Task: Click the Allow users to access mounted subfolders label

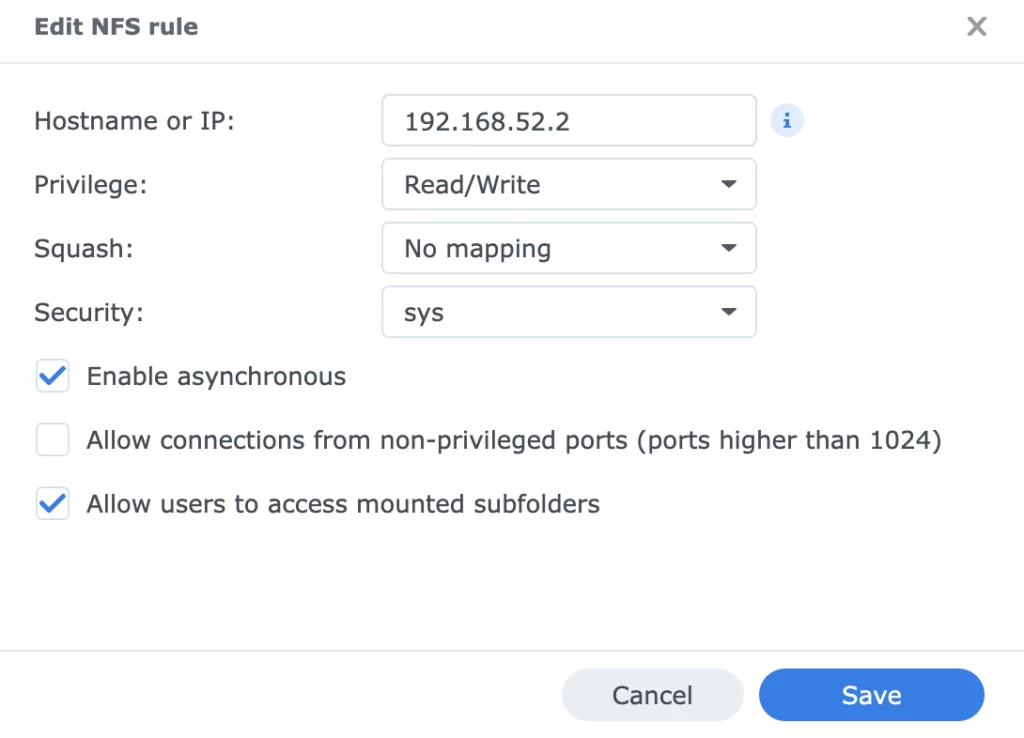Action: (x=343, y=504)
